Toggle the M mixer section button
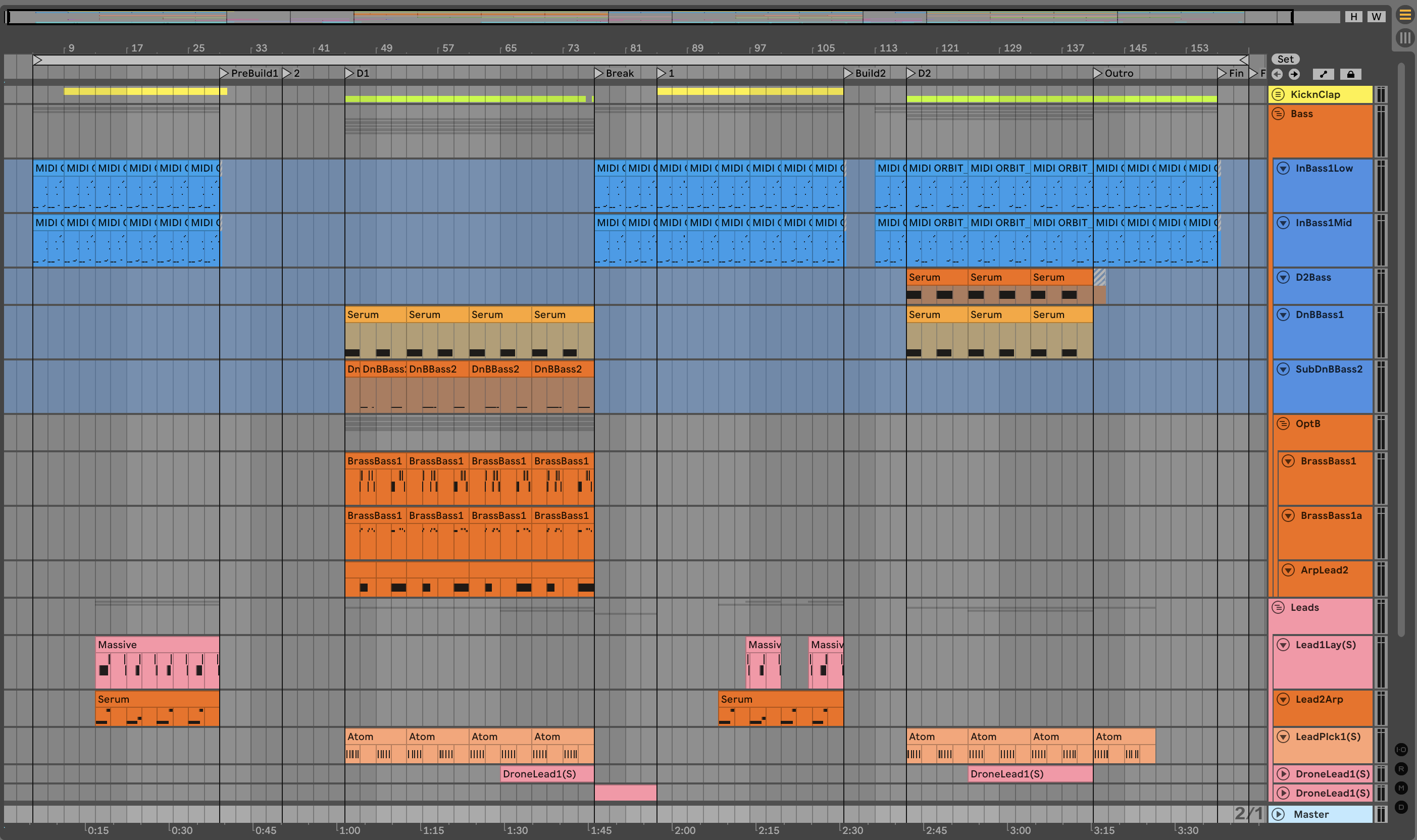The width and height of the screenshot is (1417, 840). (x=1401, y=788)
